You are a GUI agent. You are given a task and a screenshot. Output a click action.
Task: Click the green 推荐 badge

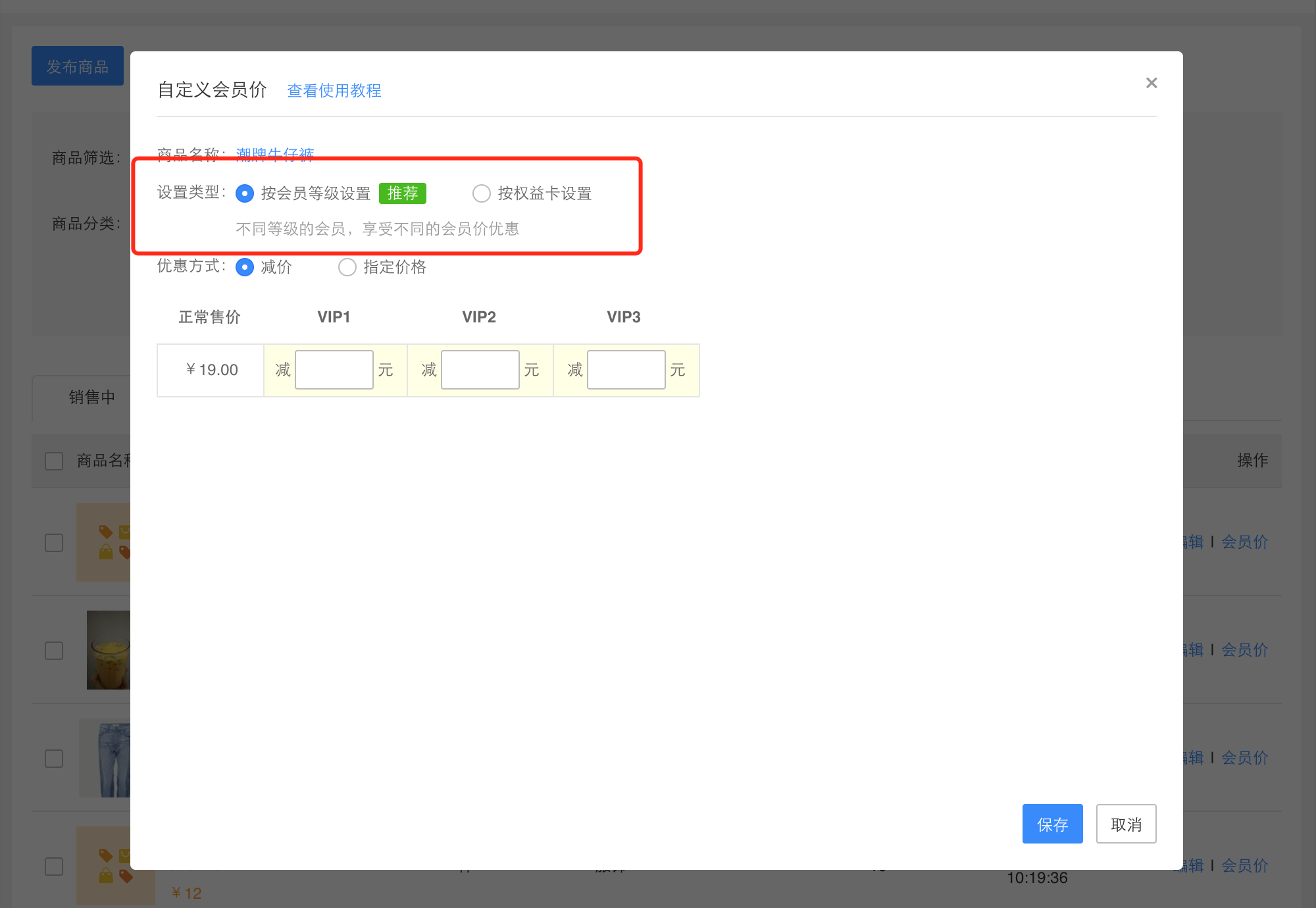coord(403,193)
